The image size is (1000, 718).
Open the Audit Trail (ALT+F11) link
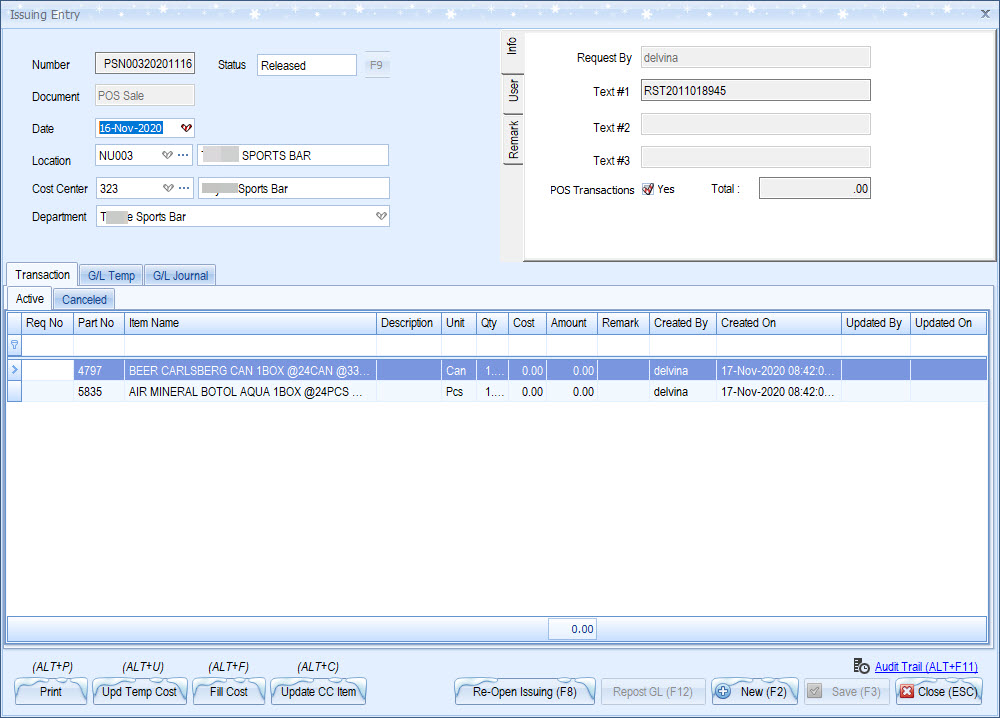(x=925, y=667)
